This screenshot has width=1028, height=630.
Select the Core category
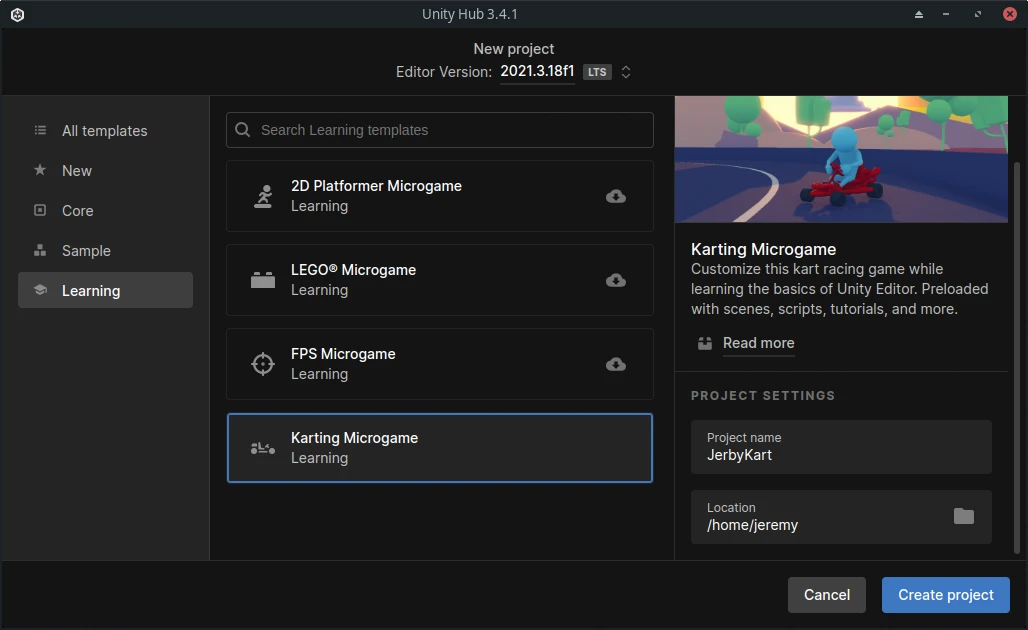106,210
